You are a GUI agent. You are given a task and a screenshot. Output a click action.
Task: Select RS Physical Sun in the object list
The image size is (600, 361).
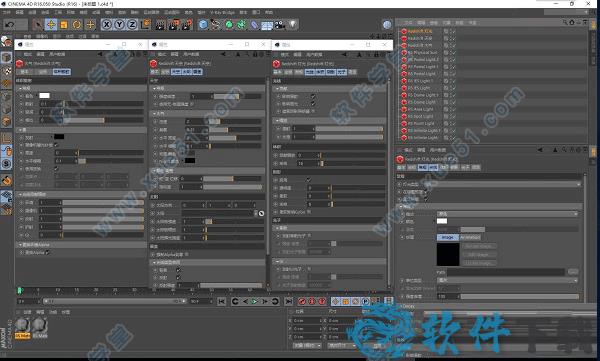pyautogui.click(x=422, y=52)
